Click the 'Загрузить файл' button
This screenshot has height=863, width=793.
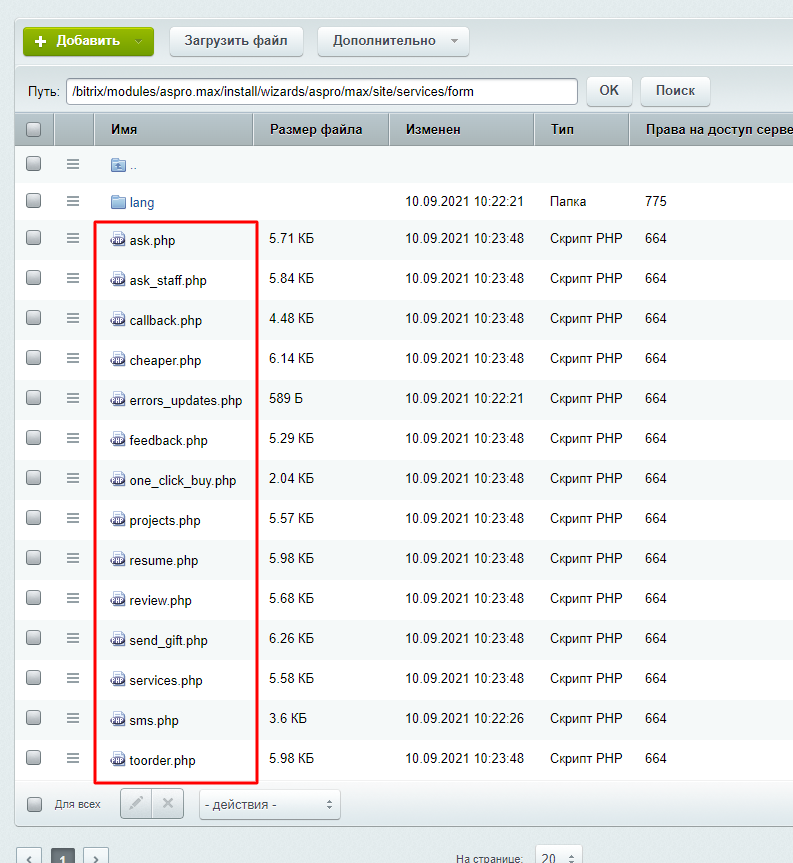[236, 41]
